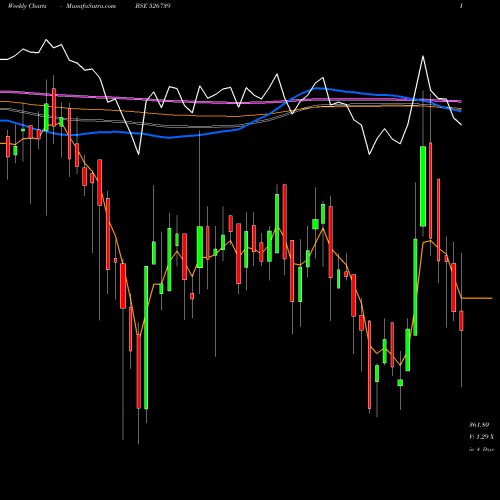Click the price value "361.89"
This screenshot has width=500, height=500.
(x=479, y=425)
